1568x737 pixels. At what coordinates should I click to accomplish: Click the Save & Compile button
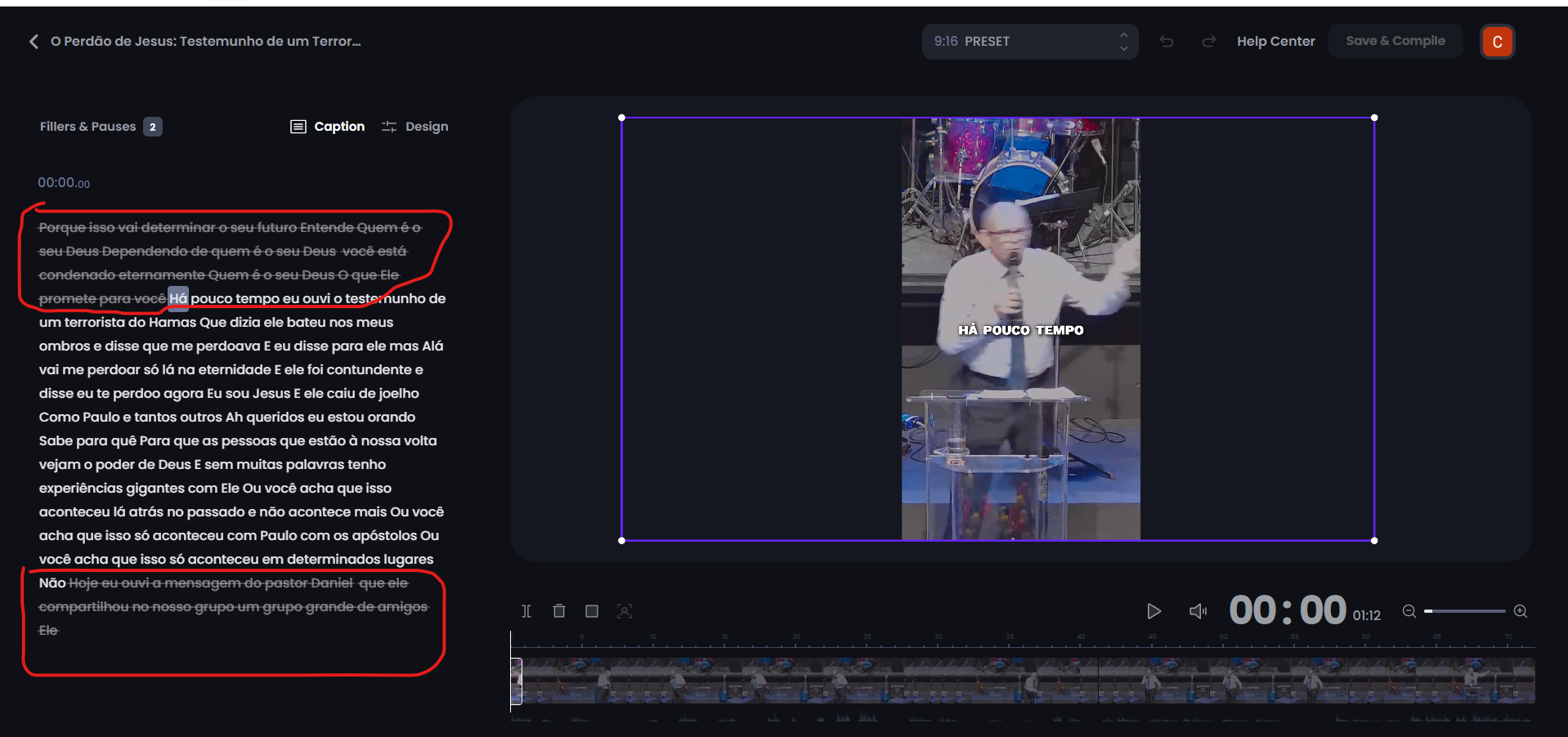pyautogui.click(x=1396, y=41)
